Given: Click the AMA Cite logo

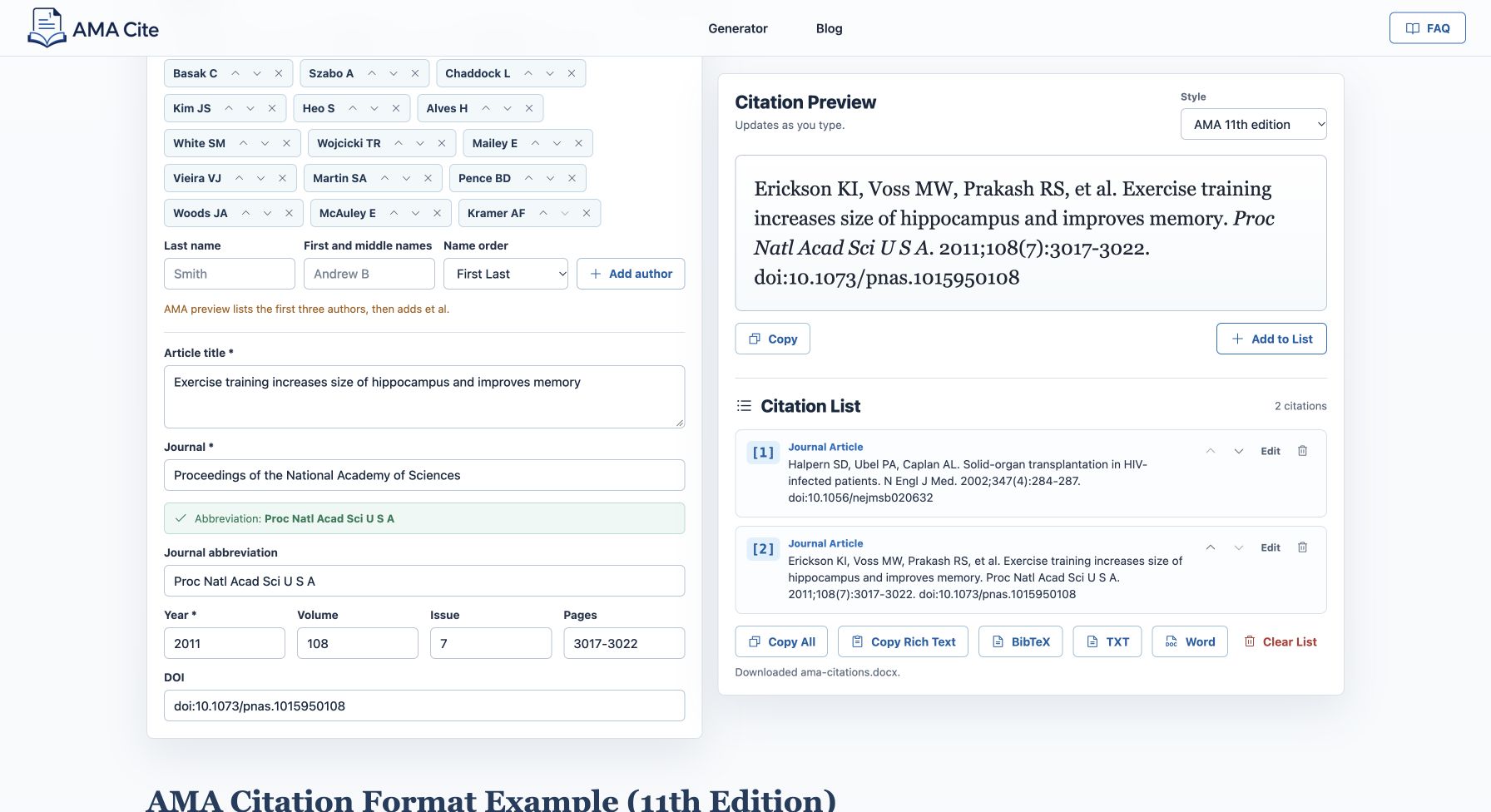Looking at the screenshot, I should (93, 28).
